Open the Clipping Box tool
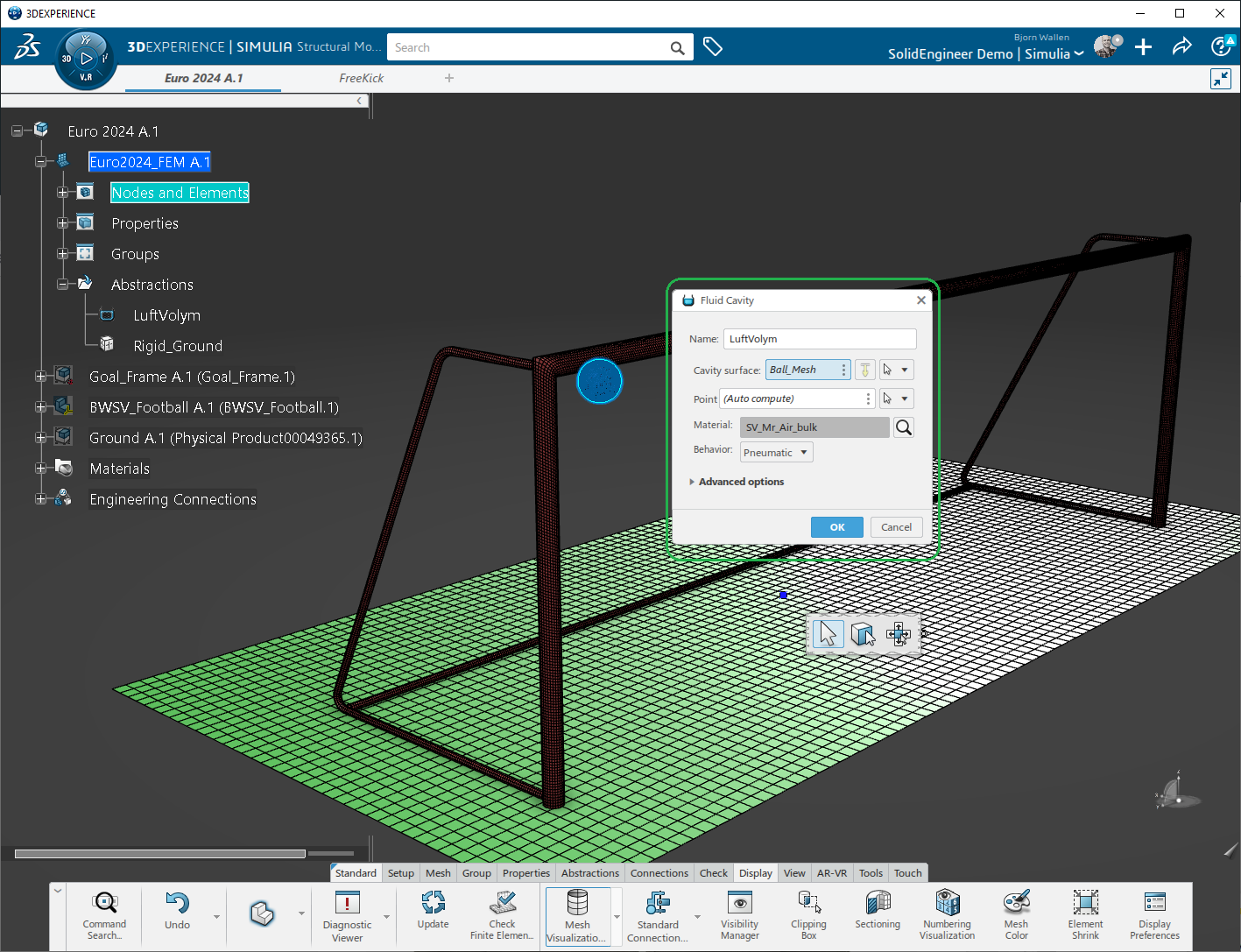Viewport: 1241px width, 952px height. (808, 913)
